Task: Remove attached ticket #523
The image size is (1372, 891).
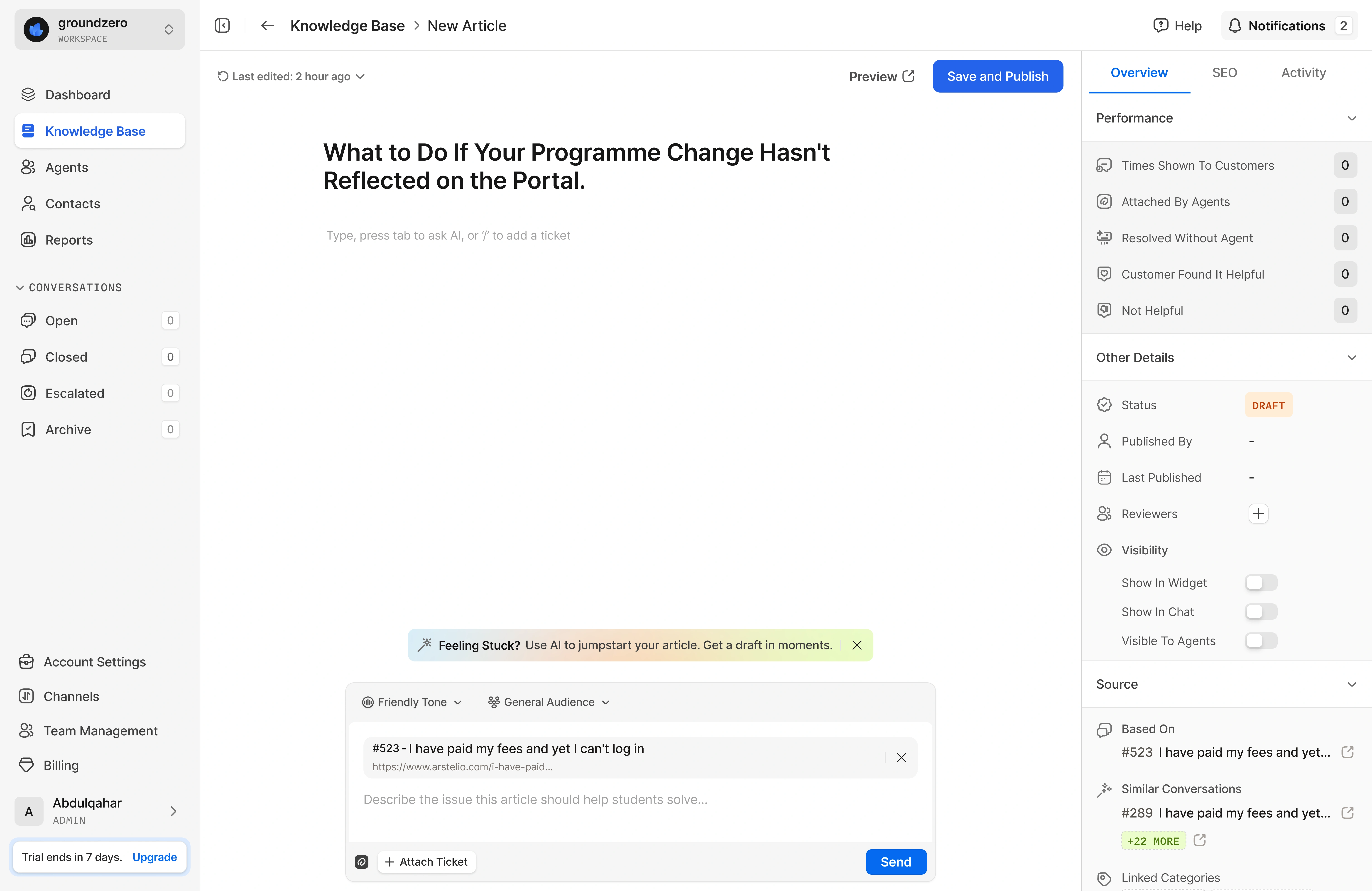Action: click(901, 757)
